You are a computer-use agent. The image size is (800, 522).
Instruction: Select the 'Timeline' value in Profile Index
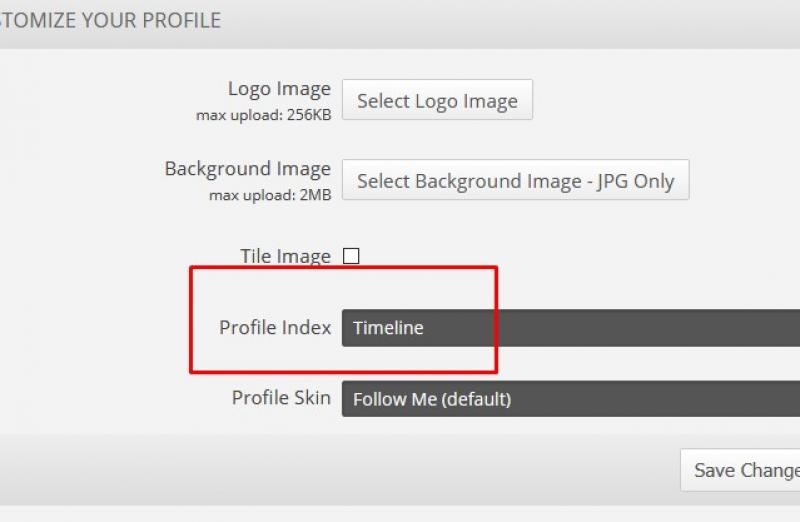pyautogui.click(x=389, y=328)
